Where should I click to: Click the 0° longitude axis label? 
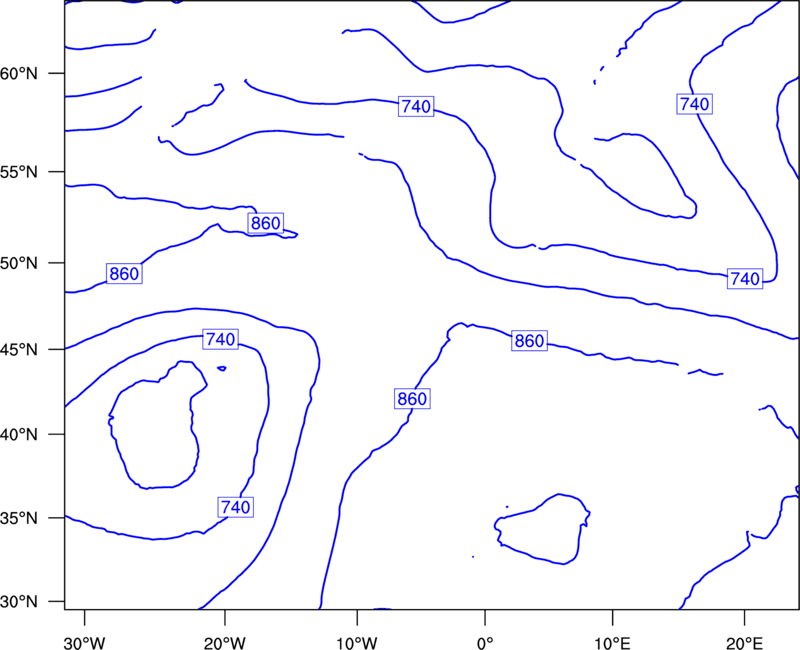pos(485,643)
